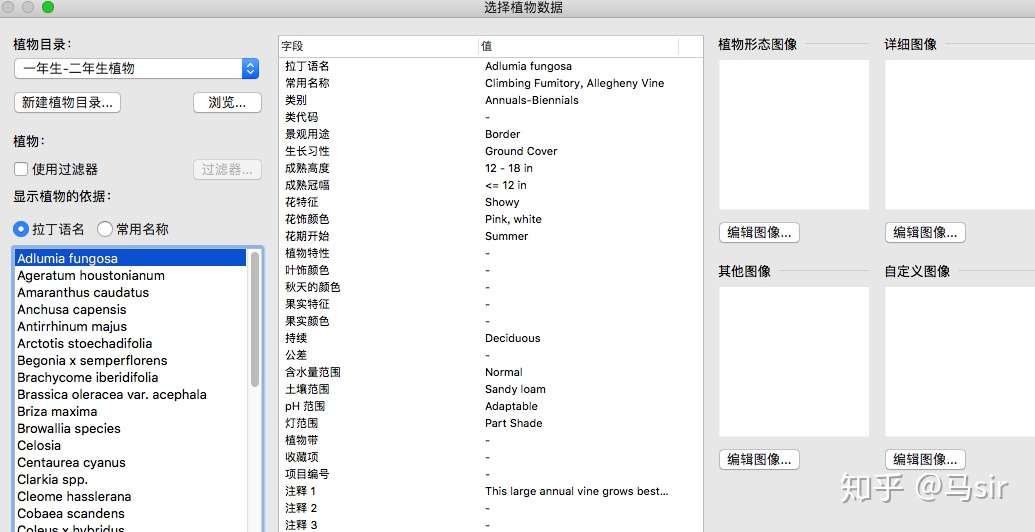Select Anchusa capensis in plant list
The height and width of the screenshot is (532, 1035).
(131, 310)
